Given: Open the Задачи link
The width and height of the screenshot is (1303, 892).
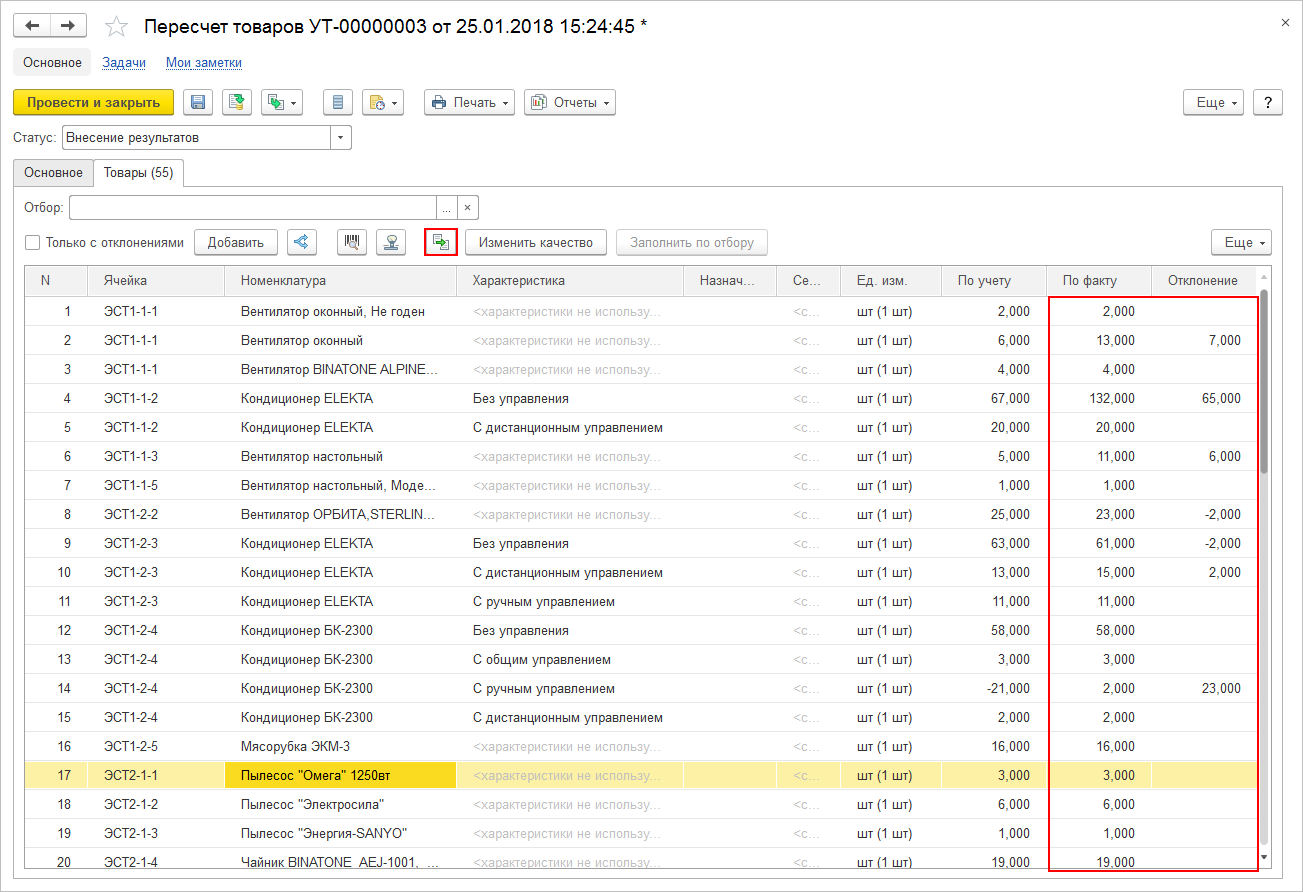Looking at the screenshot, I should [x=124, y=62].
